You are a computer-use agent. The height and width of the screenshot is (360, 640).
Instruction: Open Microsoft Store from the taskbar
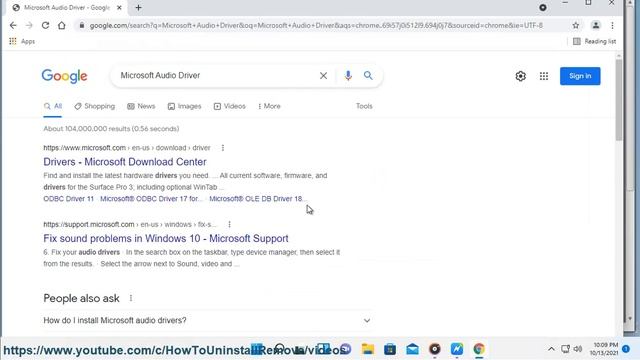[390, 349]
